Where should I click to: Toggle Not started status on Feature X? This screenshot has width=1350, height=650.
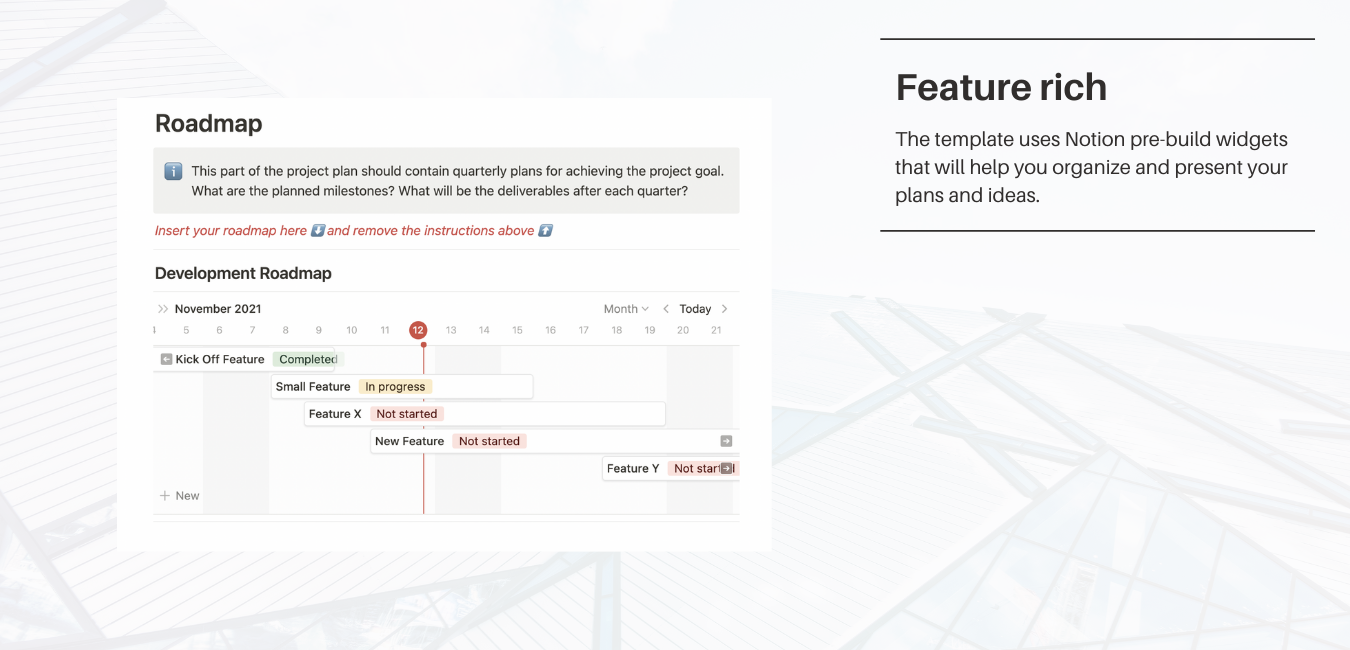[407, 413]
